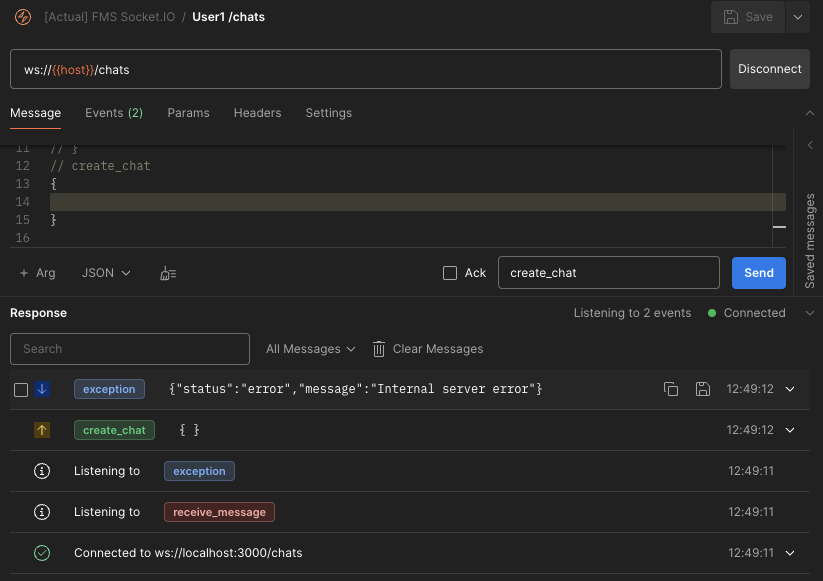The image size is (823, 581).
Task: Click the Disconnect button
Action: (769, 69)
